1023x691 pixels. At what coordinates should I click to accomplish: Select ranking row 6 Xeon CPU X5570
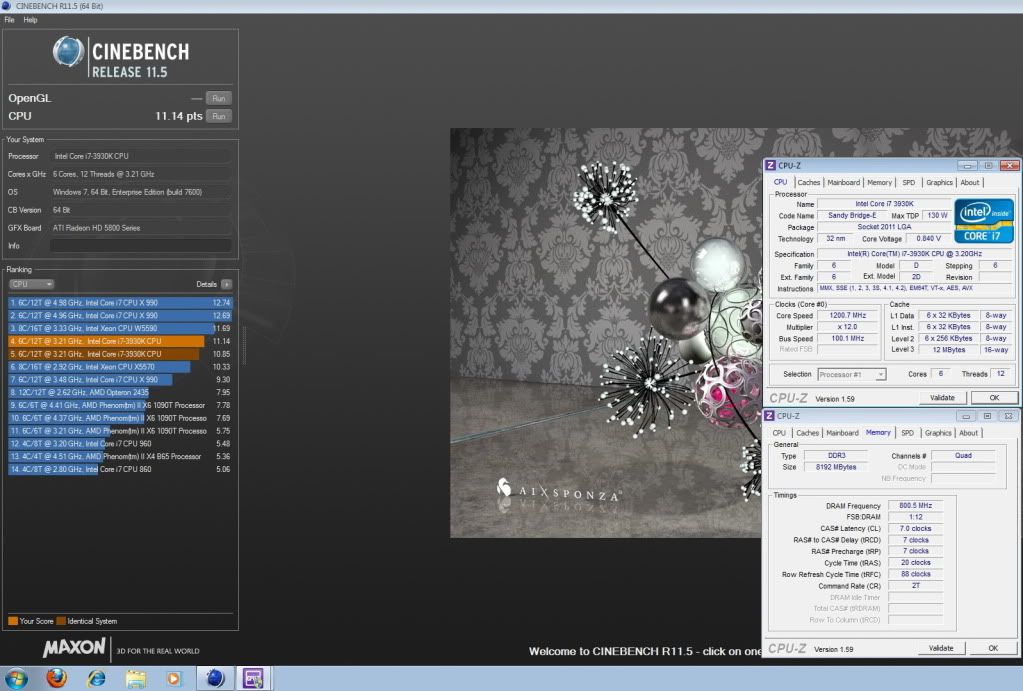pyautogui.click(x=120, y=367)
